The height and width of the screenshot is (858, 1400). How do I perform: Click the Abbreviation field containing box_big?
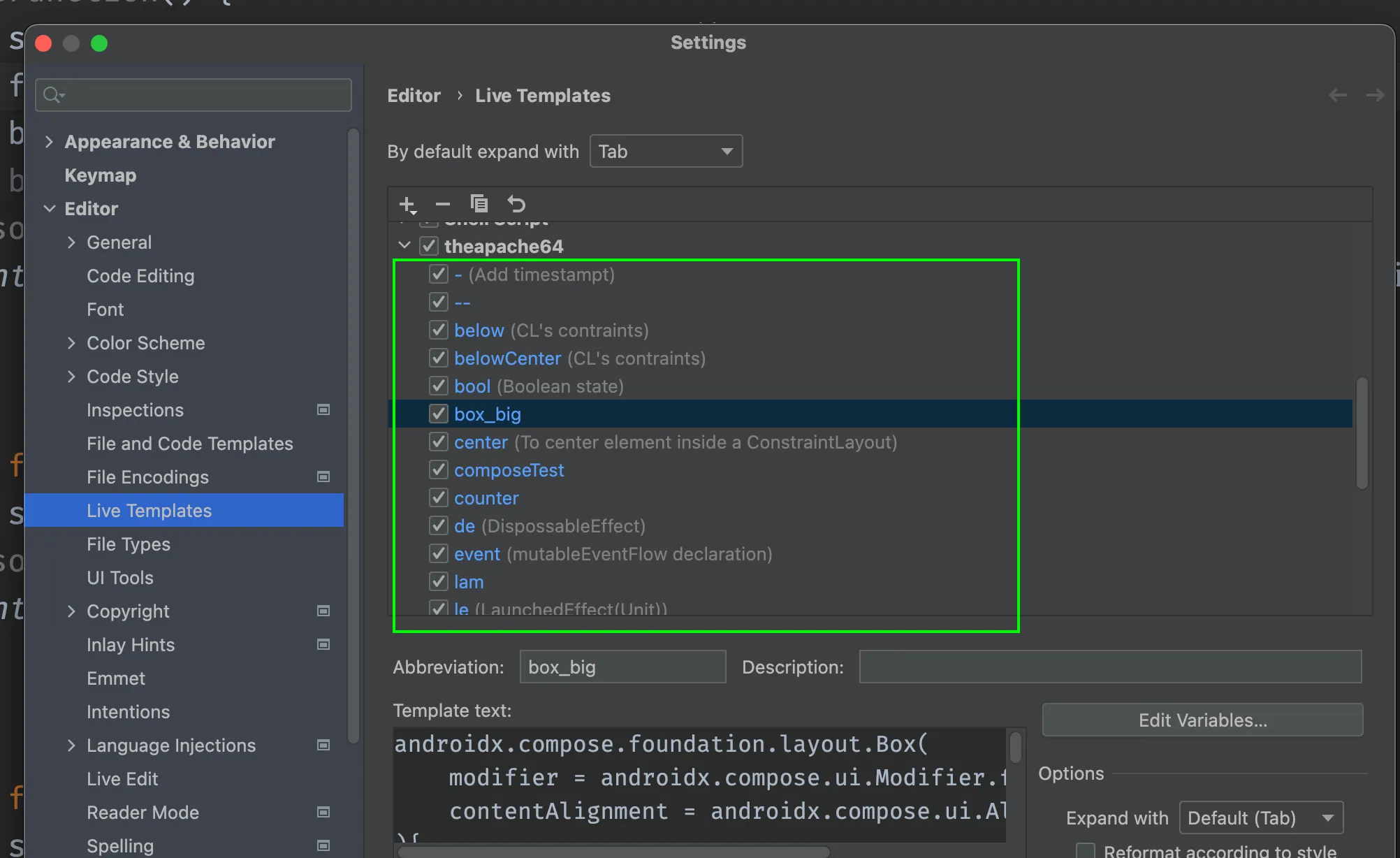pos(622,667)
